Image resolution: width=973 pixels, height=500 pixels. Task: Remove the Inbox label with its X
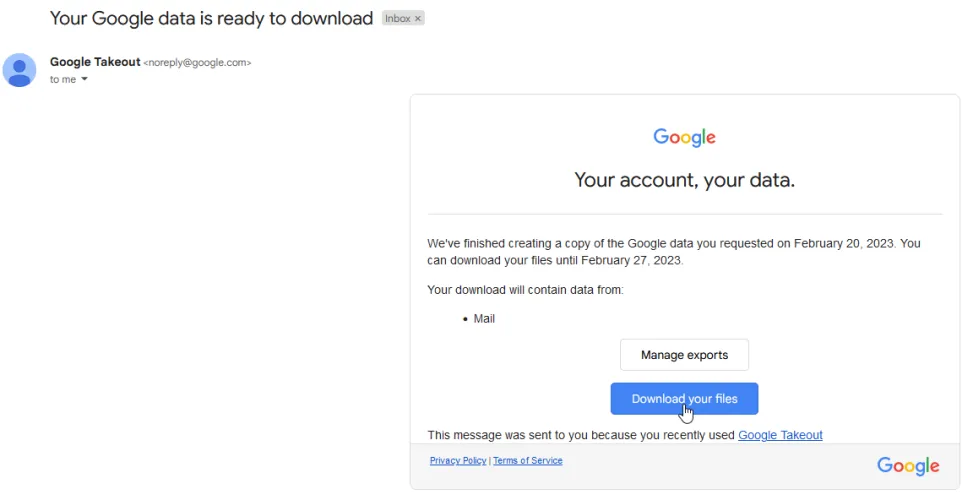(418, 19)
